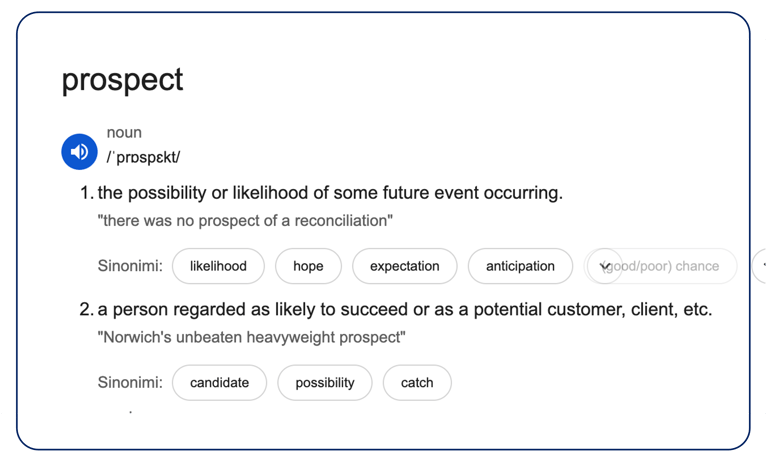This screenshot has height=460, width=768.
Task: Click the second definition about potential customer
Action: point(405,309)
